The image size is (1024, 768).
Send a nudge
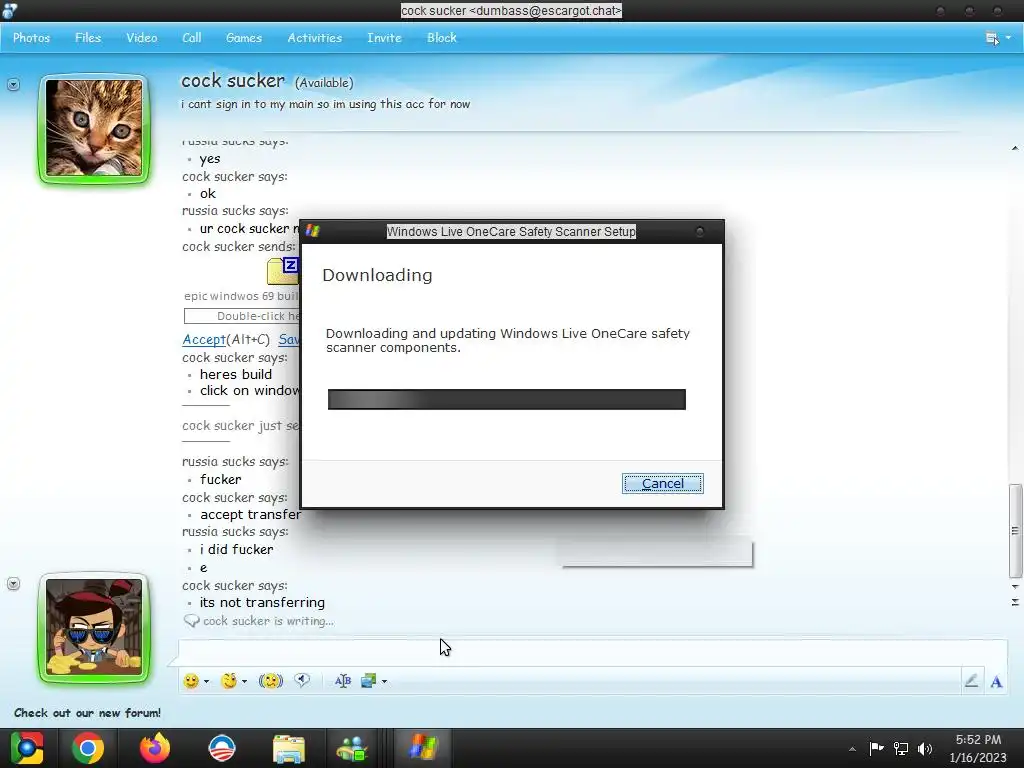coord(270,681)
